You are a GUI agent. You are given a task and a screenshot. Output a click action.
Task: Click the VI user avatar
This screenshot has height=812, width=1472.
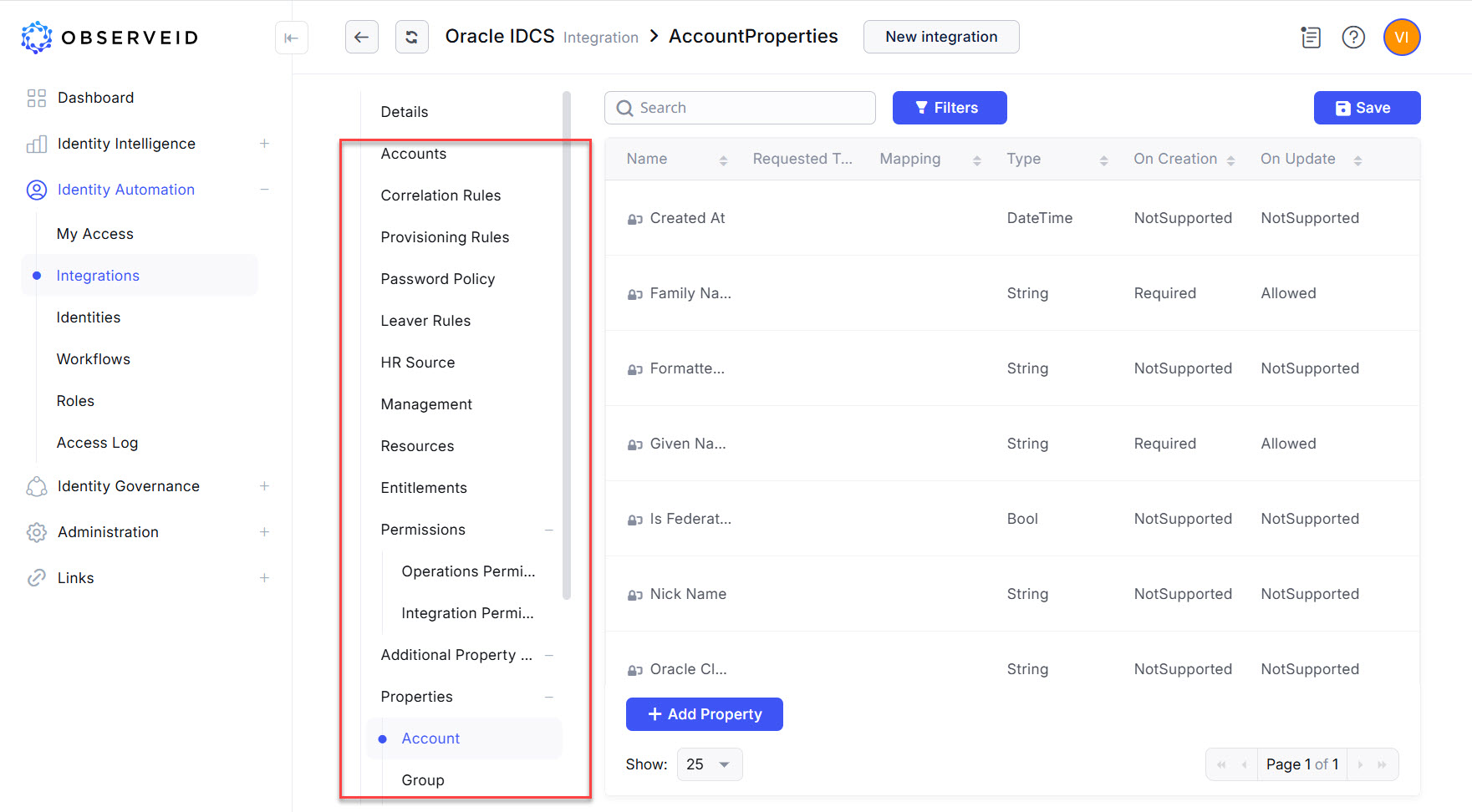pos(1401,37)
